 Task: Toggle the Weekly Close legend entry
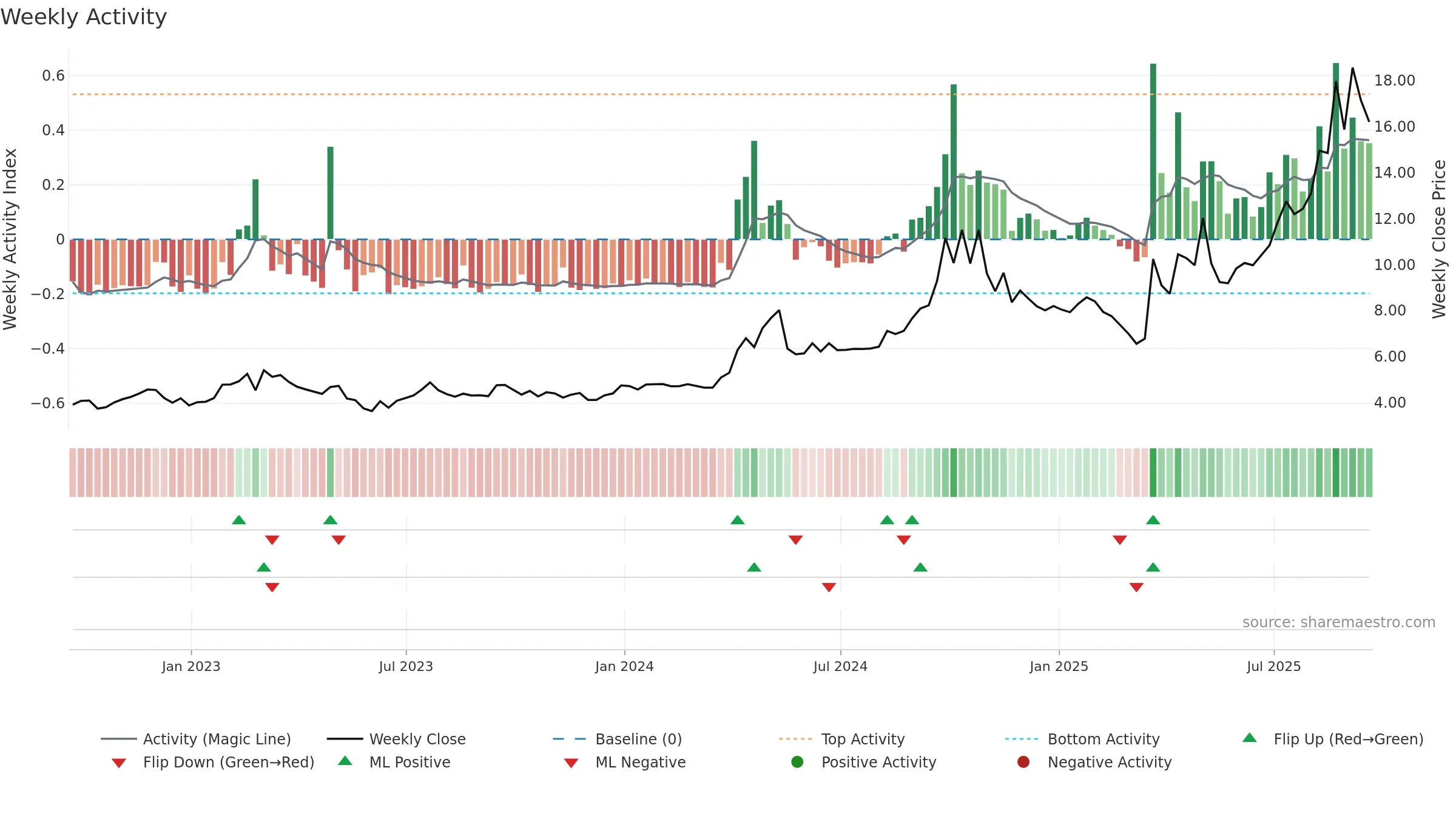[396, 739]
